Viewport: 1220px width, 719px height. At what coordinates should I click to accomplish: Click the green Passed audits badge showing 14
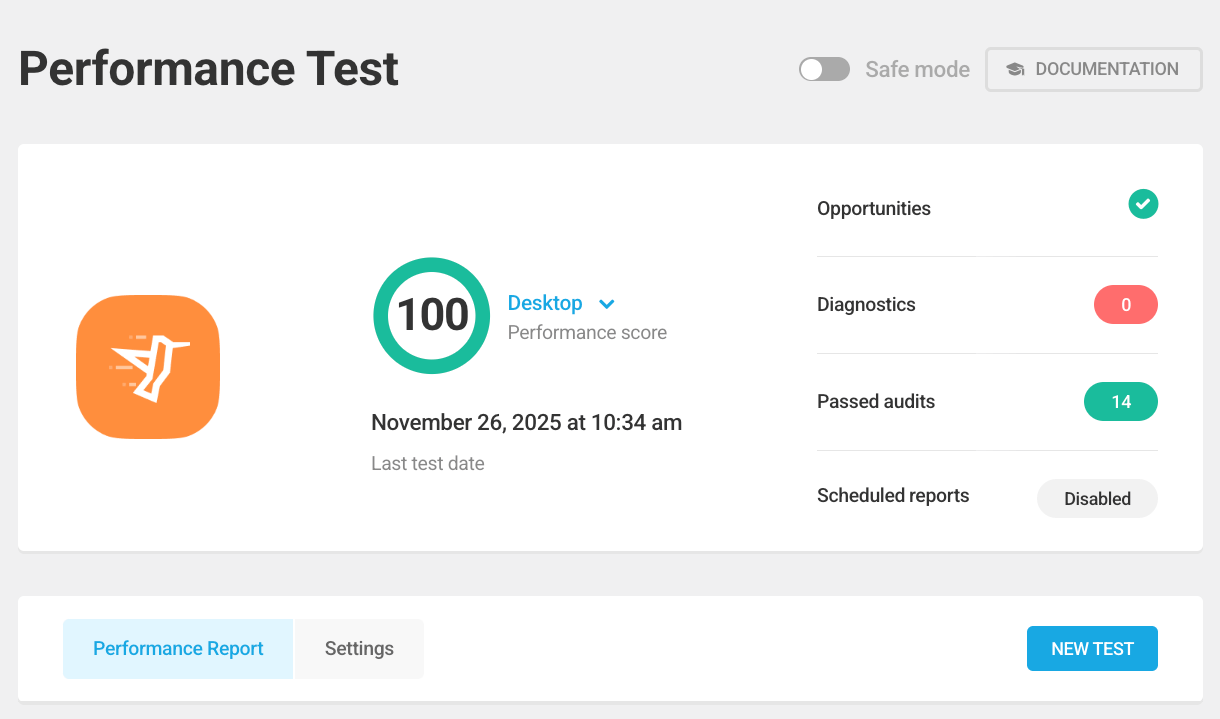[x=1121, y=401]
